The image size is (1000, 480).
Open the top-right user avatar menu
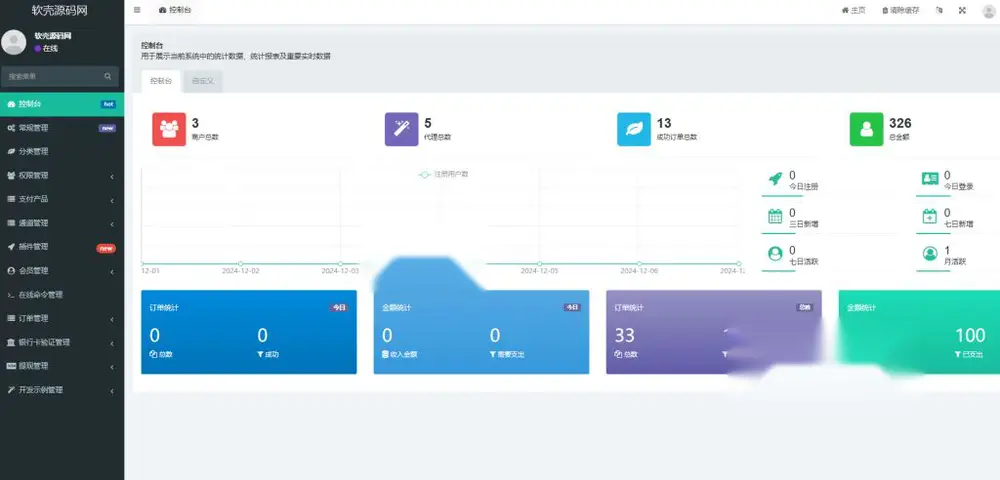(989, 11)
